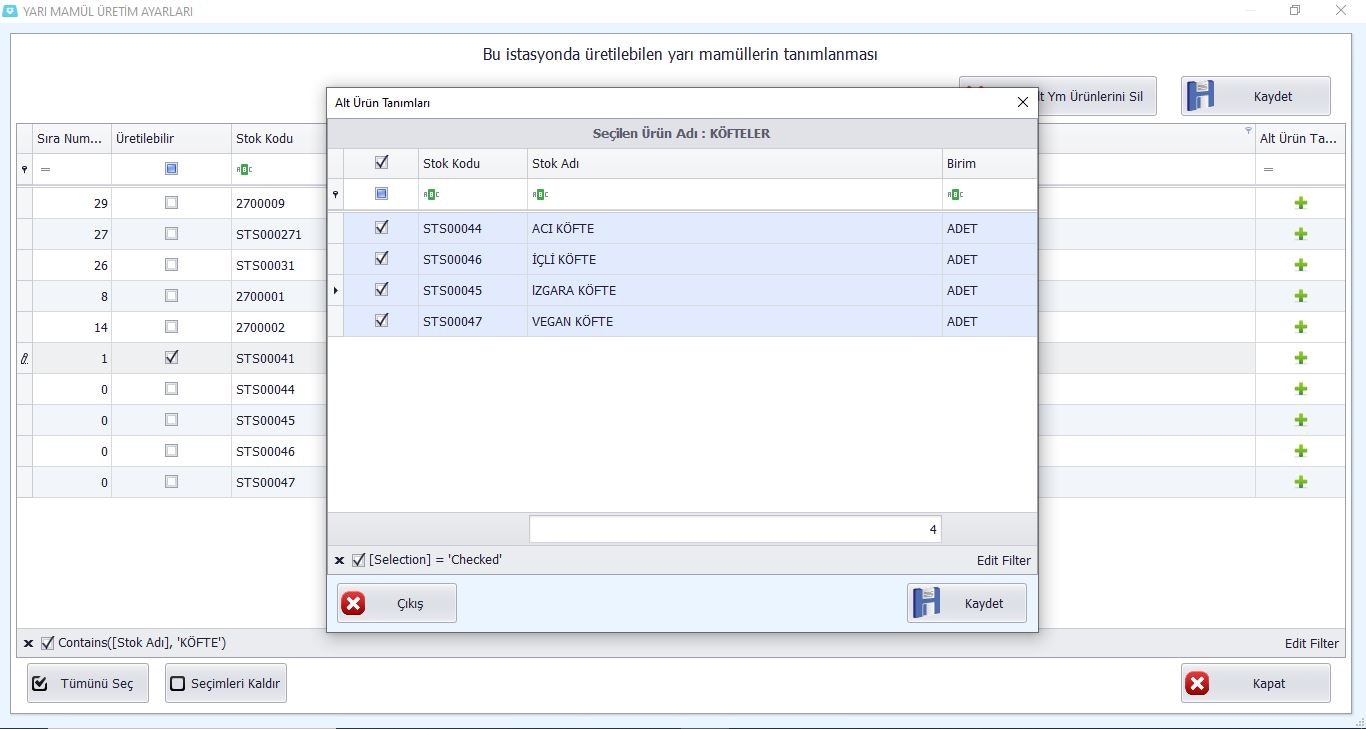Click Stok Kodu filter operator icon in dialog
The height and width of the screenshot is (729, 1366).
coord(431,195)
